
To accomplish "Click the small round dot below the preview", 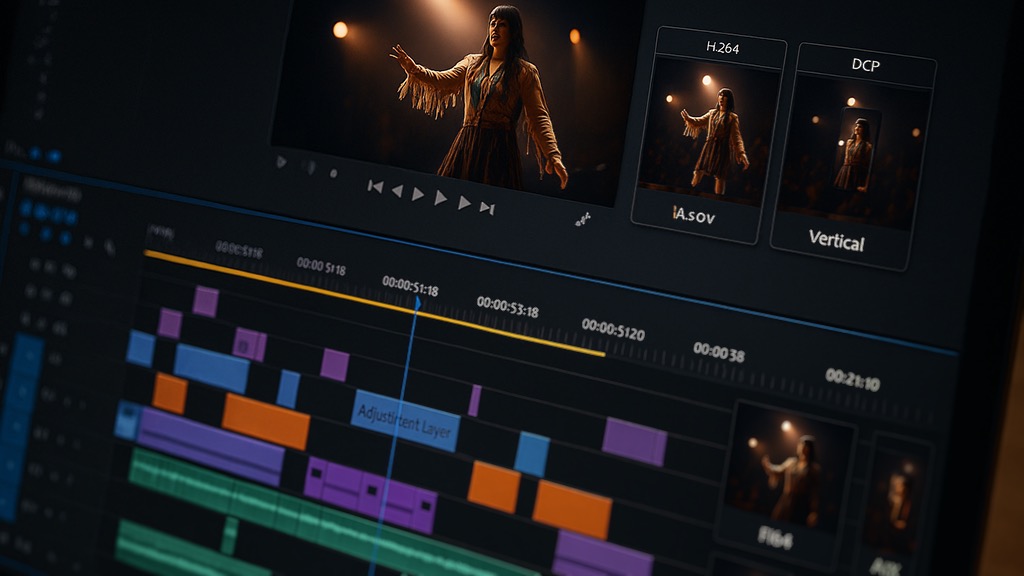I will coord(333,173).
